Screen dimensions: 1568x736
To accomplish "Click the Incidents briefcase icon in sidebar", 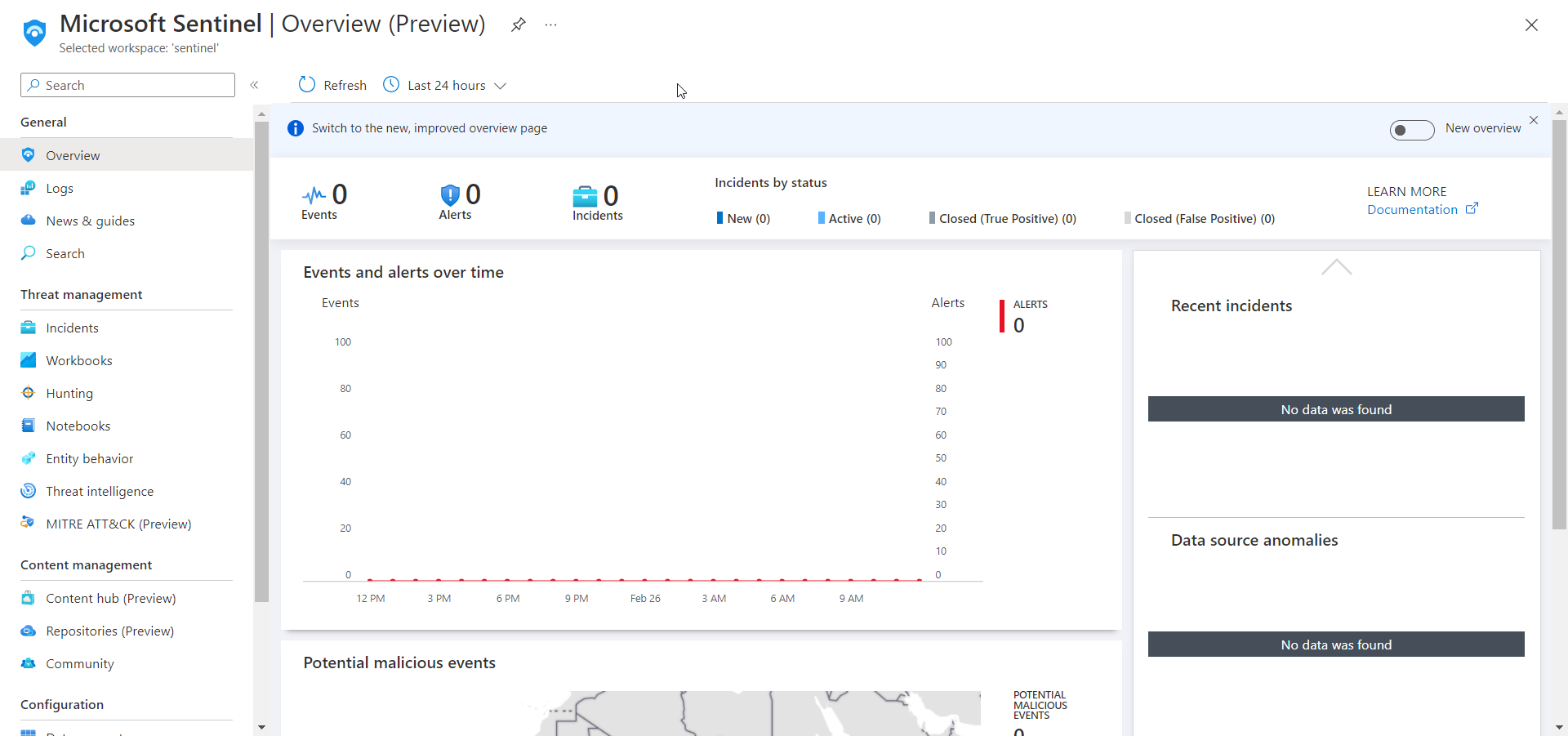I will 29,328.
